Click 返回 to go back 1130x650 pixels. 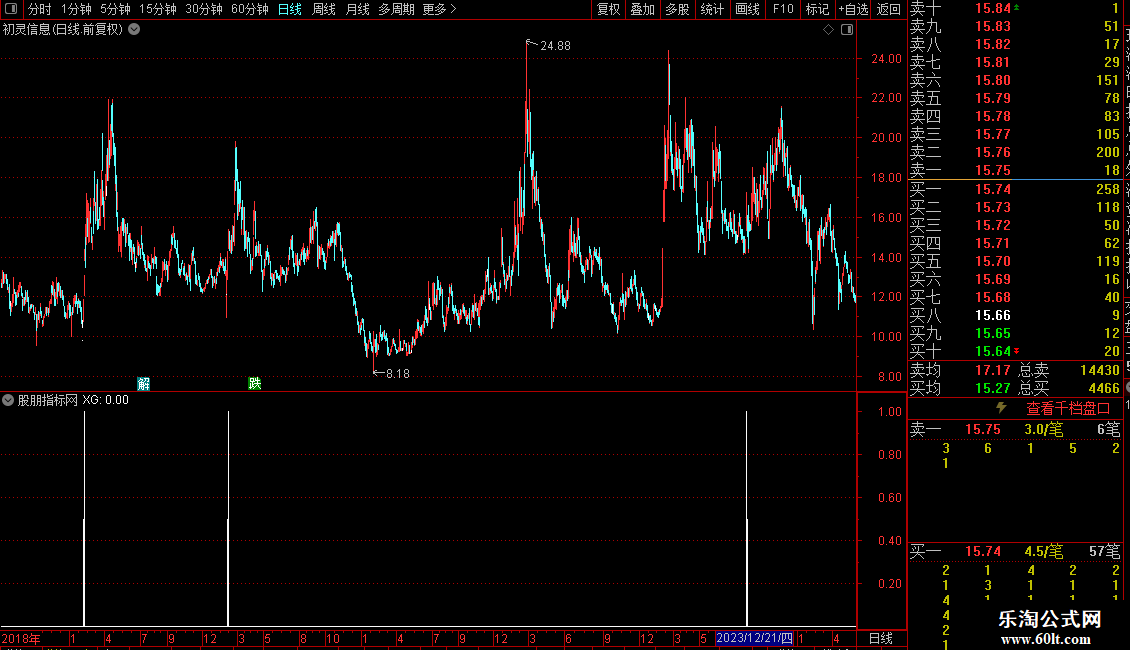(889, 9)
